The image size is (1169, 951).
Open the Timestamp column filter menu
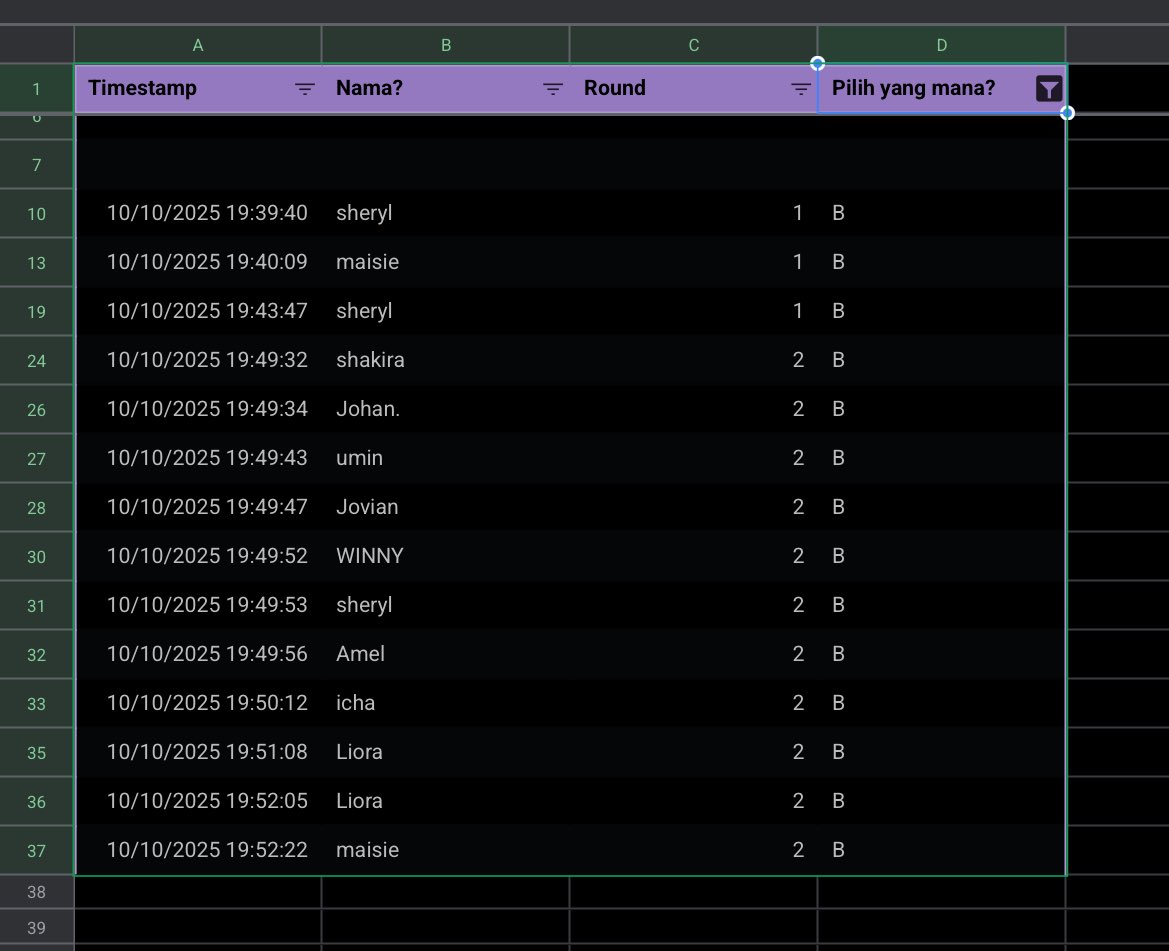tap(304, 89)
